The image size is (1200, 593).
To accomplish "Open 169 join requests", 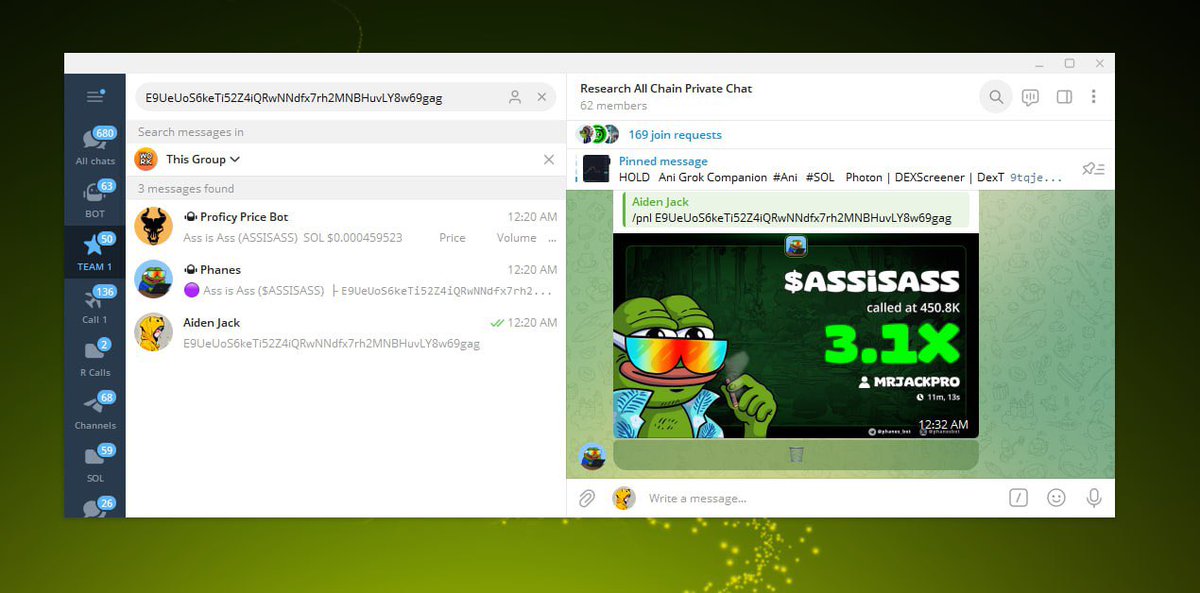I will click(675, 135).
